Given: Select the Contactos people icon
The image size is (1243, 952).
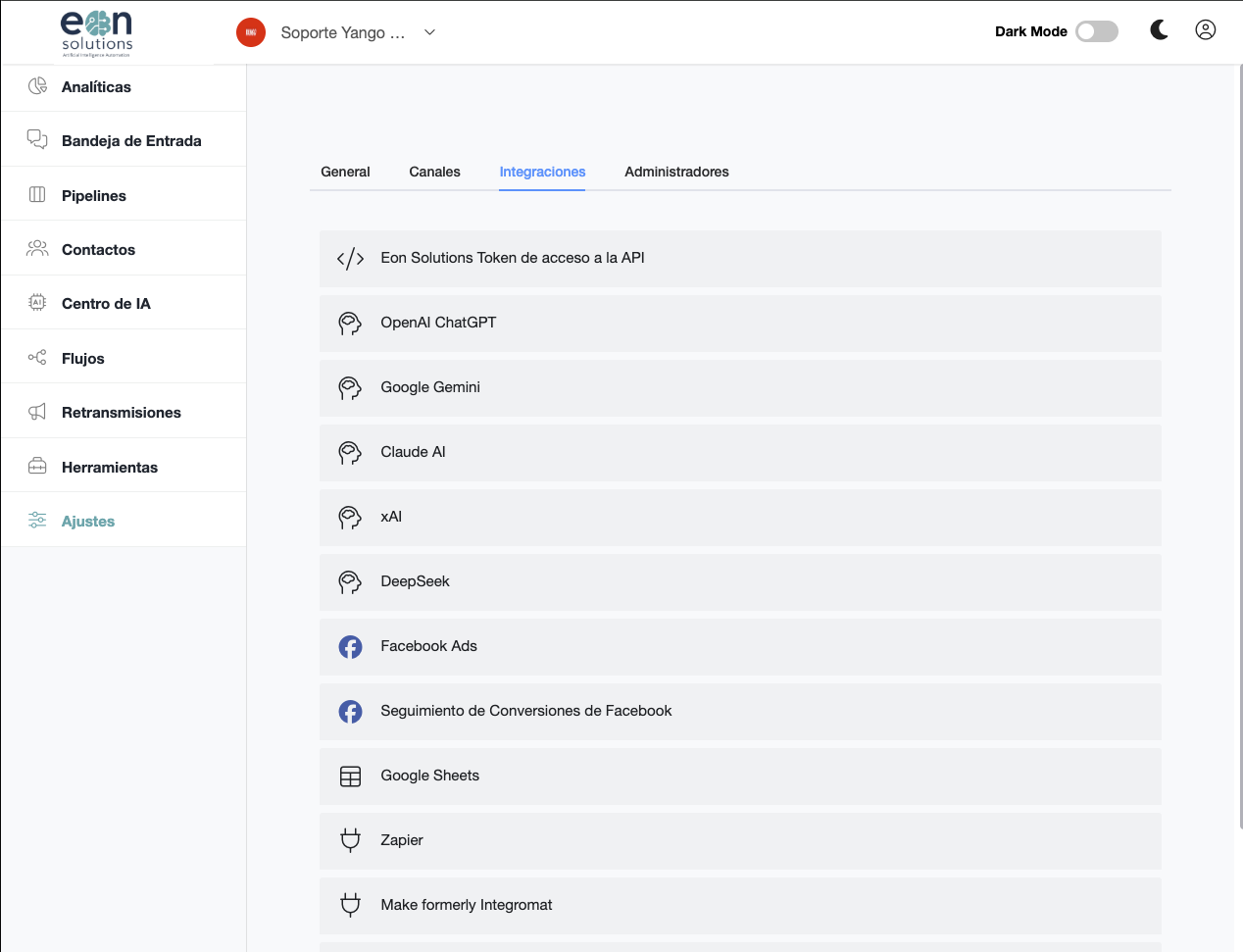Looking at the screenshot, I should coord(37,248).
